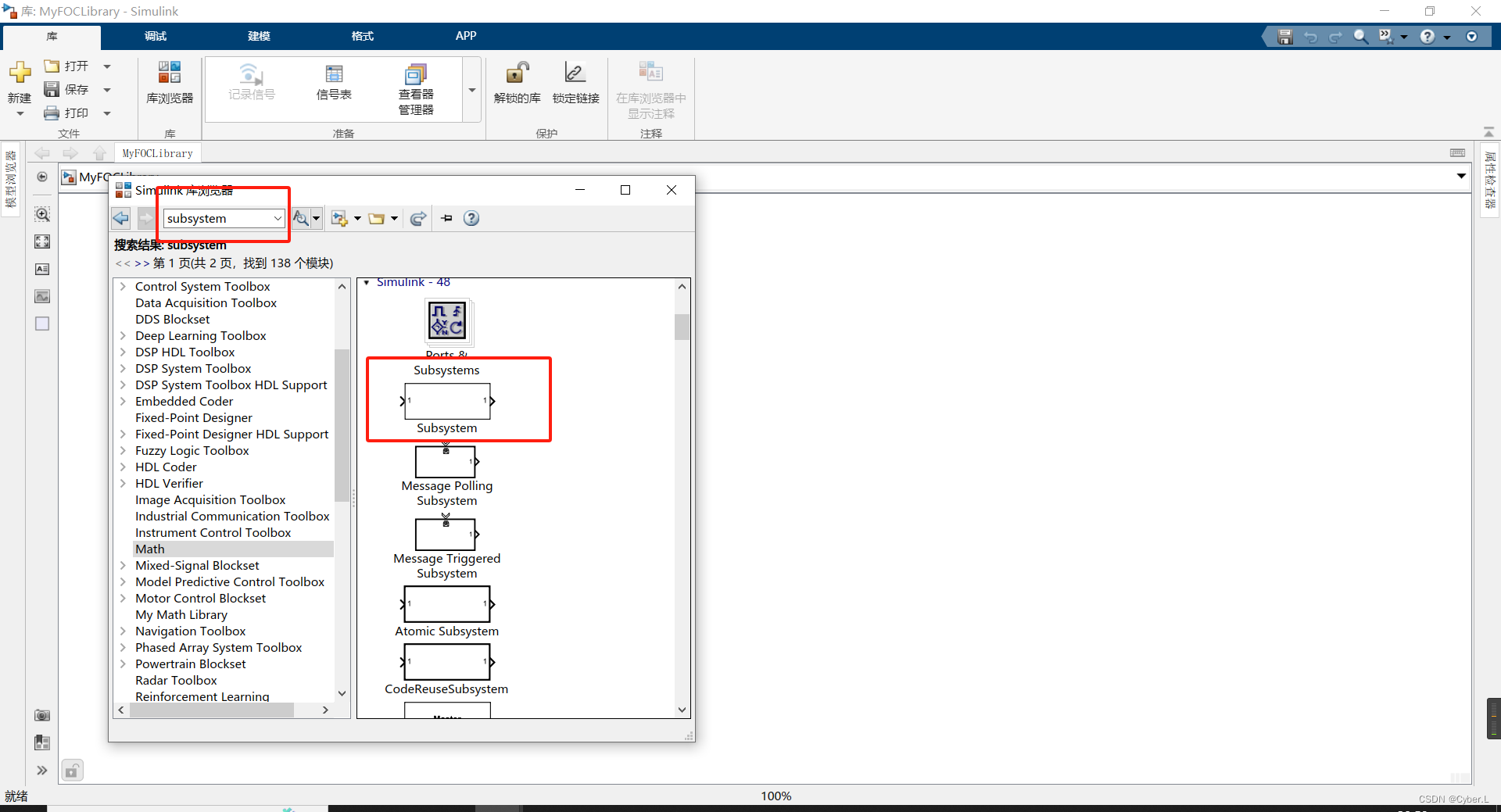Click the undo arrow in the quick access bar

[1311, 37]
